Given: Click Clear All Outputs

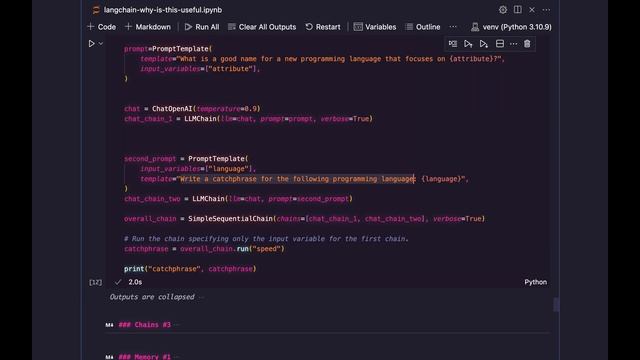Looking at the screenshot, I should coord(262,27).
